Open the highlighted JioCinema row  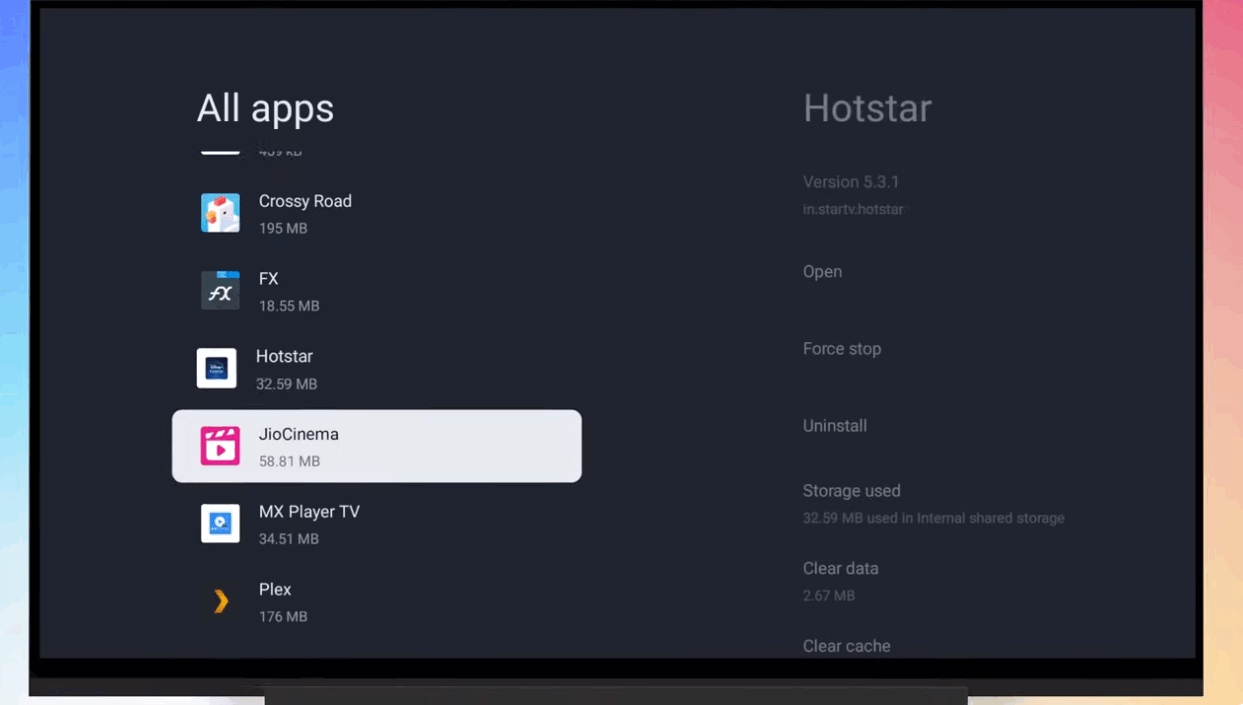[376, 446]
